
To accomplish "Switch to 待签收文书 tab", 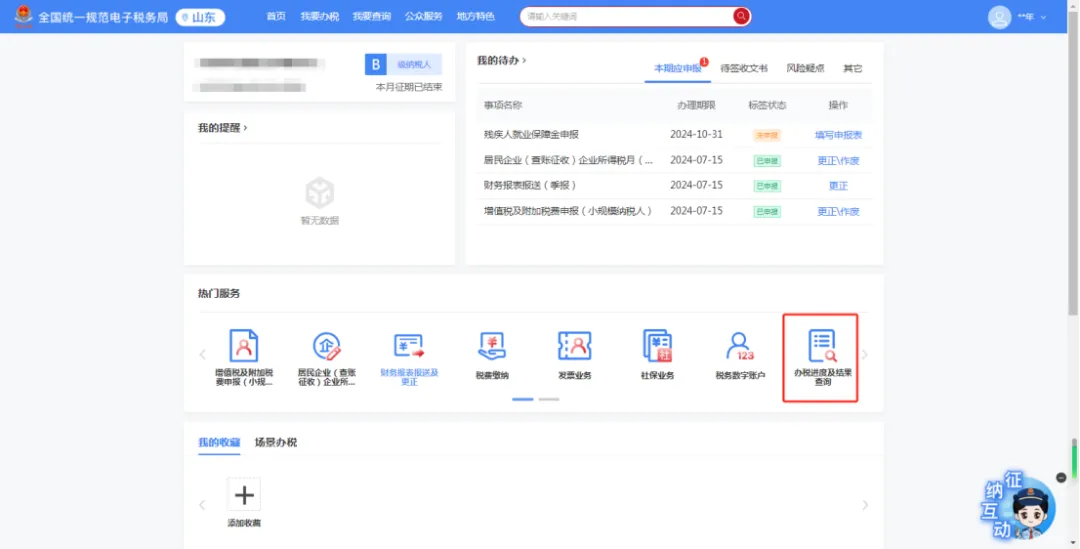I will pyautogui.click(x=744, y=68).
